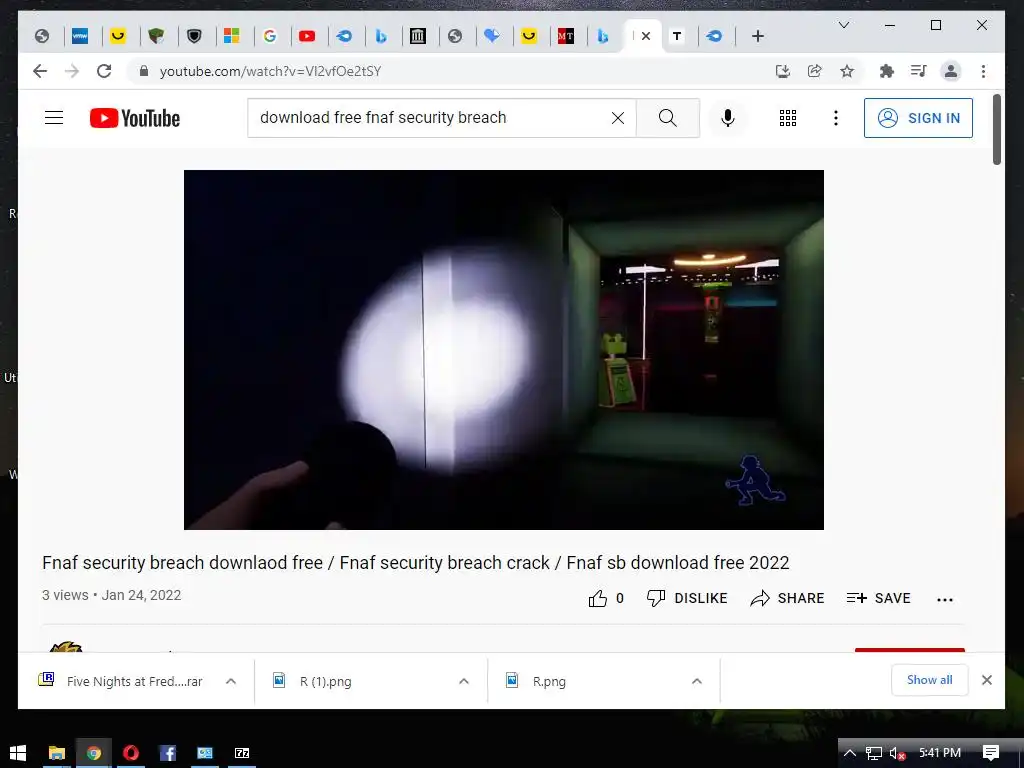The height and width of the screenshot is (768, 1024).
Task: Go to the YouTube home logo
Action: point(135,118)
